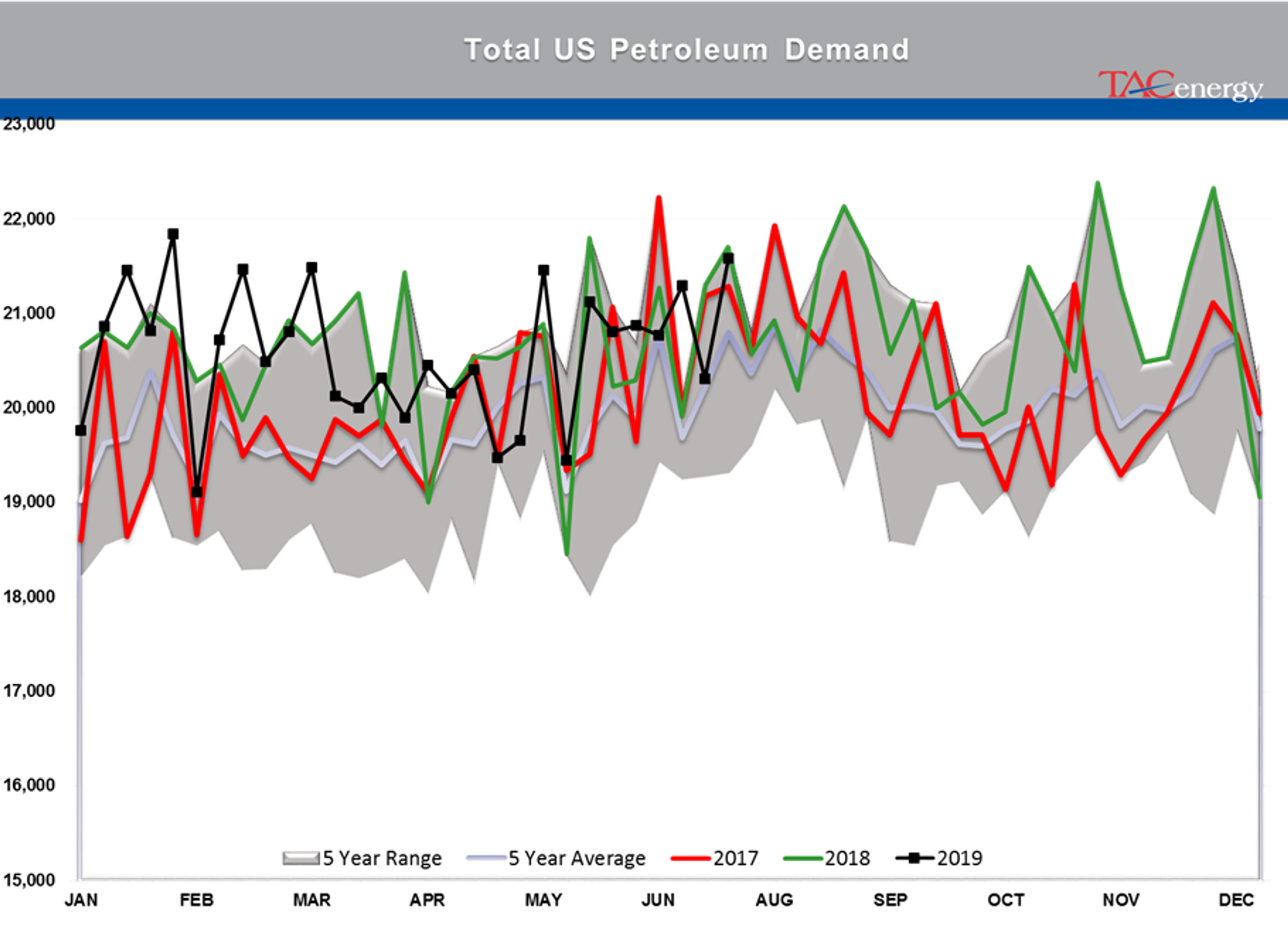Click the 16,000 y-axis label
Image resolution: width=1288 pixels, height=933 pixels.
(29, 785)
